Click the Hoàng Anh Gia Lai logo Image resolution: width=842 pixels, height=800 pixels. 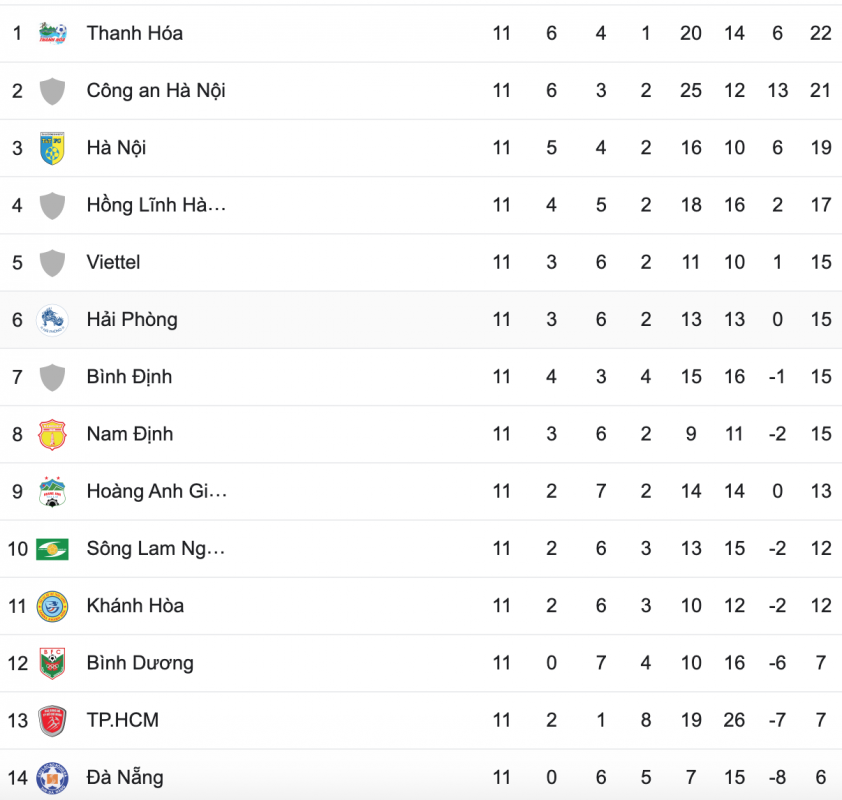tap(52, 492)
